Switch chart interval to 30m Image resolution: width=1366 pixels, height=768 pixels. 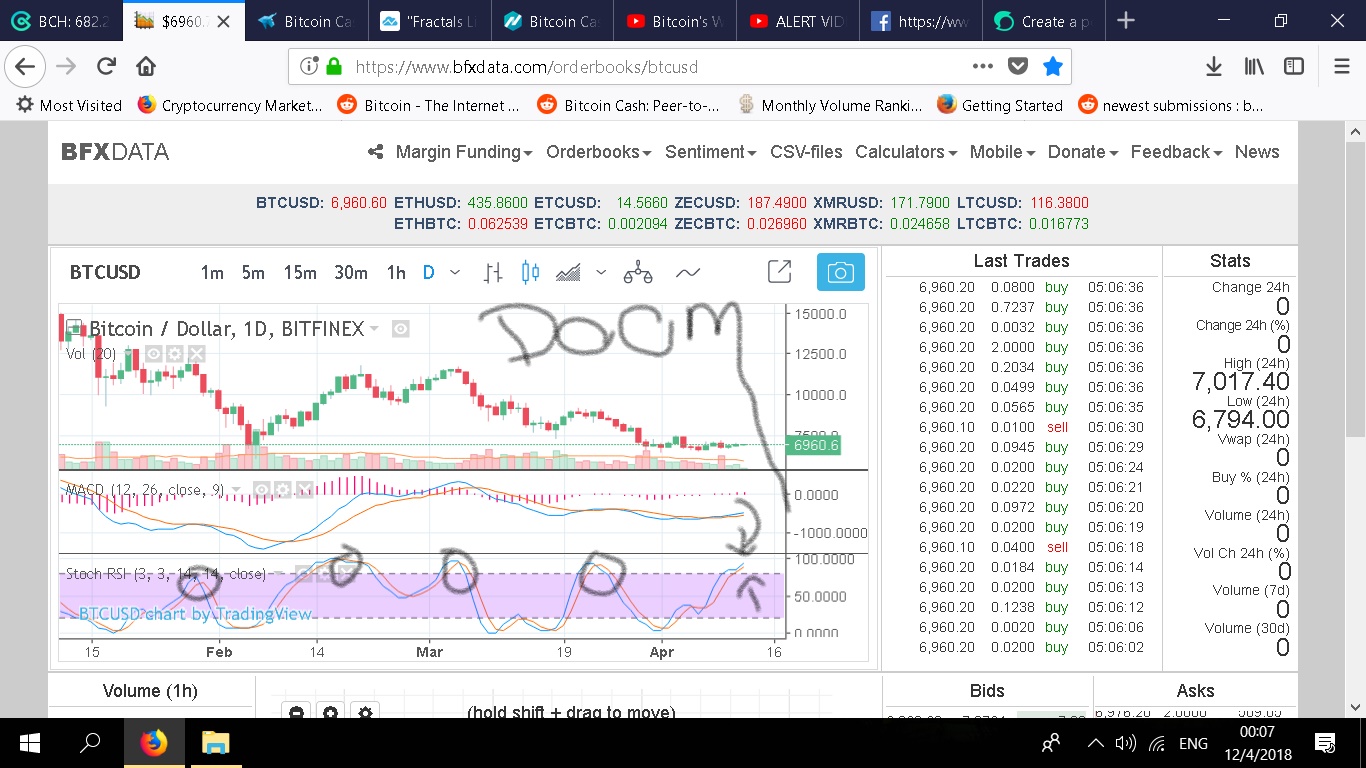[351, 273]
